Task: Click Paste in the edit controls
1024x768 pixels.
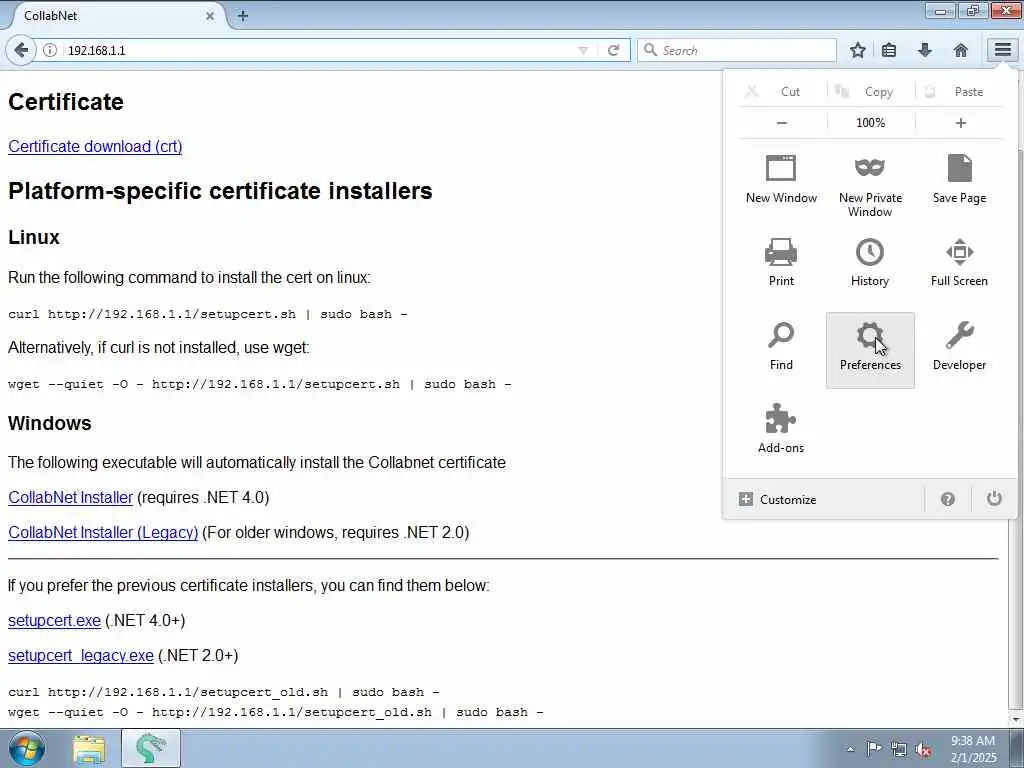Action: tap(960, 91)
